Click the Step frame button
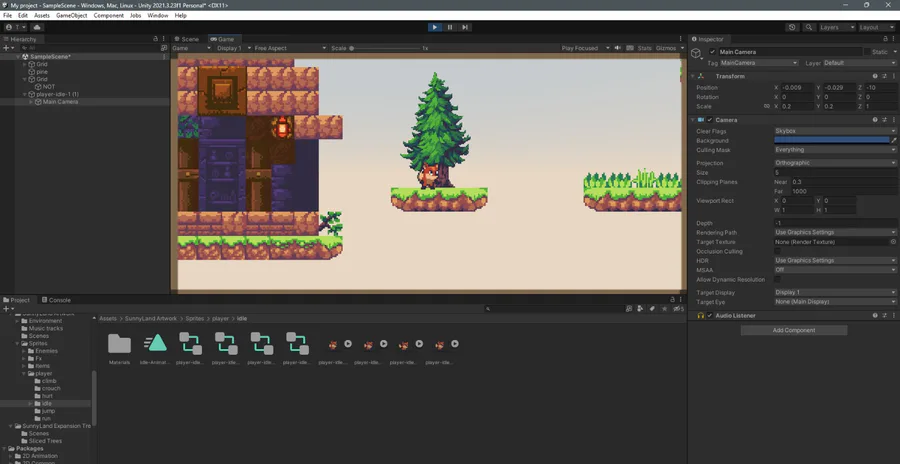Screen dimensions: 900x464 pyautogui.click(x=465, y=27)
